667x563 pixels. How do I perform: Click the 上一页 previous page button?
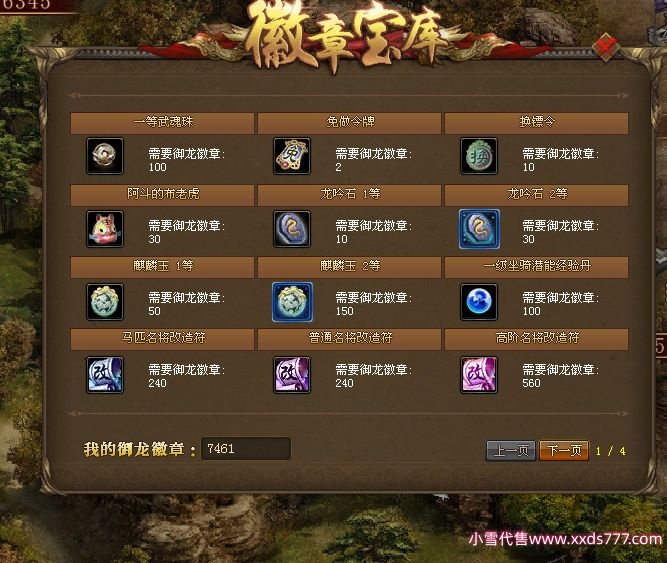pyautogui.click(x=511, y=450)
